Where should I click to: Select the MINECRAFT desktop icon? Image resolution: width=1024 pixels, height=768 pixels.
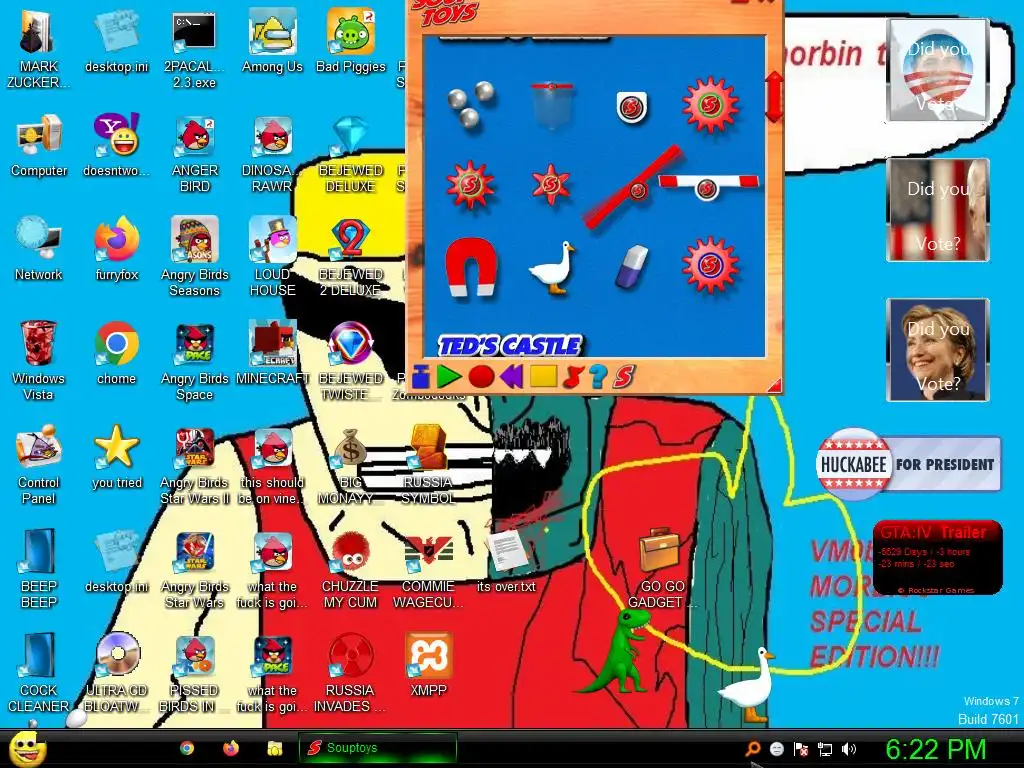pos(272,353)
